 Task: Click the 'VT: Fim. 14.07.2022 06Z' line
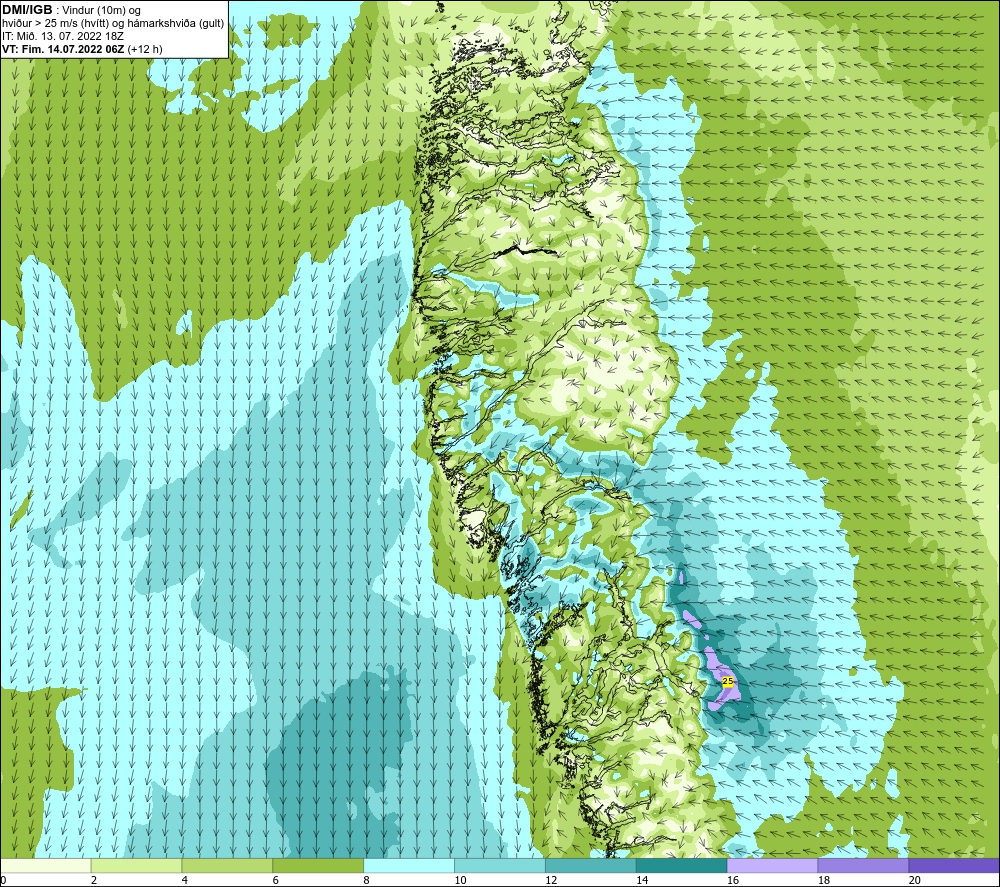click(63, 49)
